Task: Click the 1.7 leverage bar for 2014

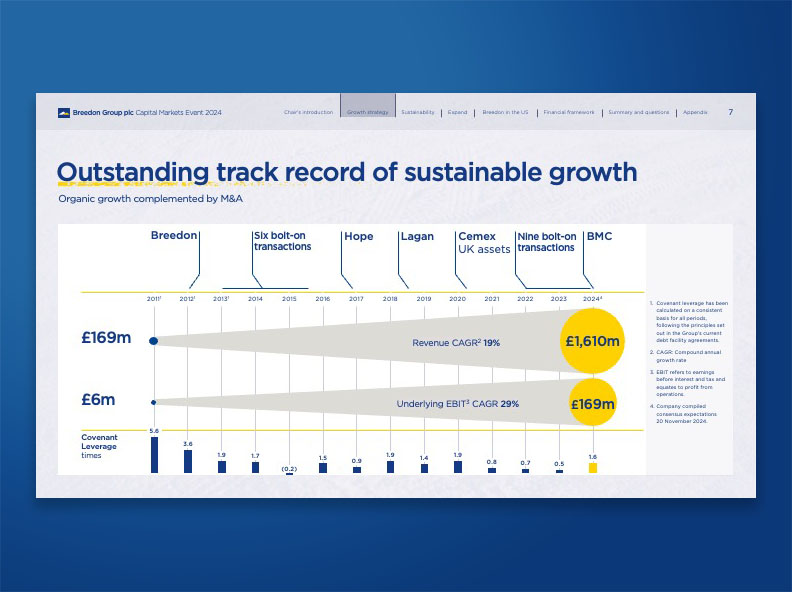Action: click(256, 468)
